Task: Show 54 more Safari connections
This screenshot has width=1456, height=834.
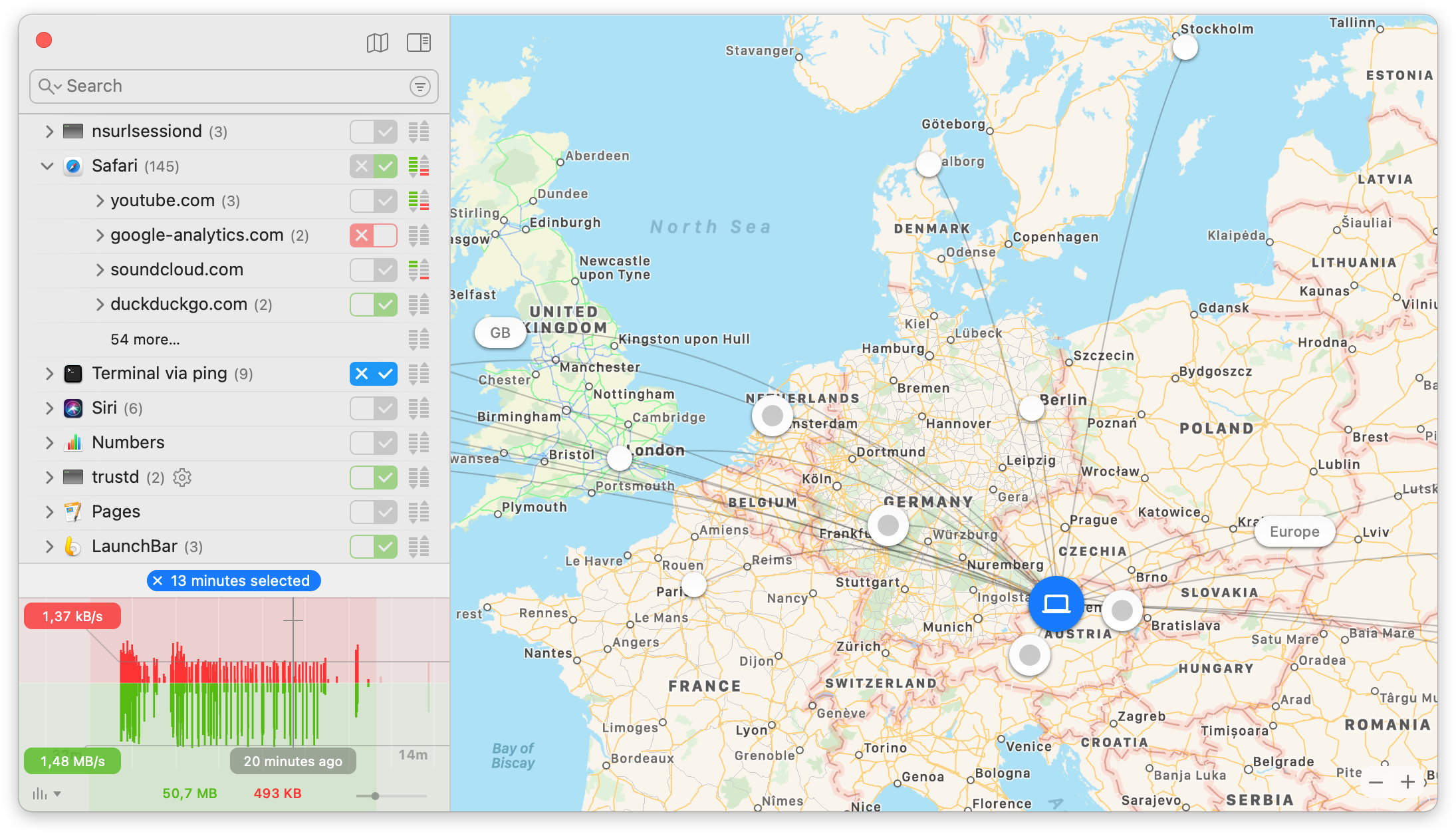Action: 145,340
